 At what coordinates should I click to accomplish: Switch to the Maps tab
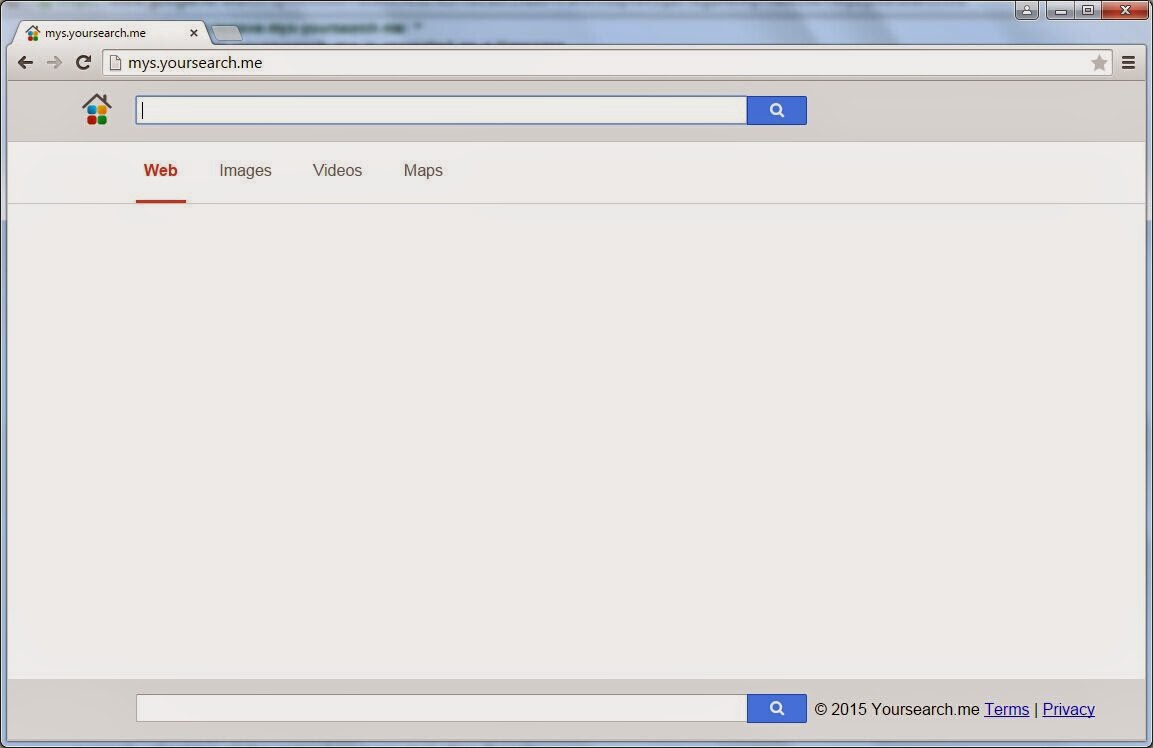pyautogui.click(x=423, y=171)
